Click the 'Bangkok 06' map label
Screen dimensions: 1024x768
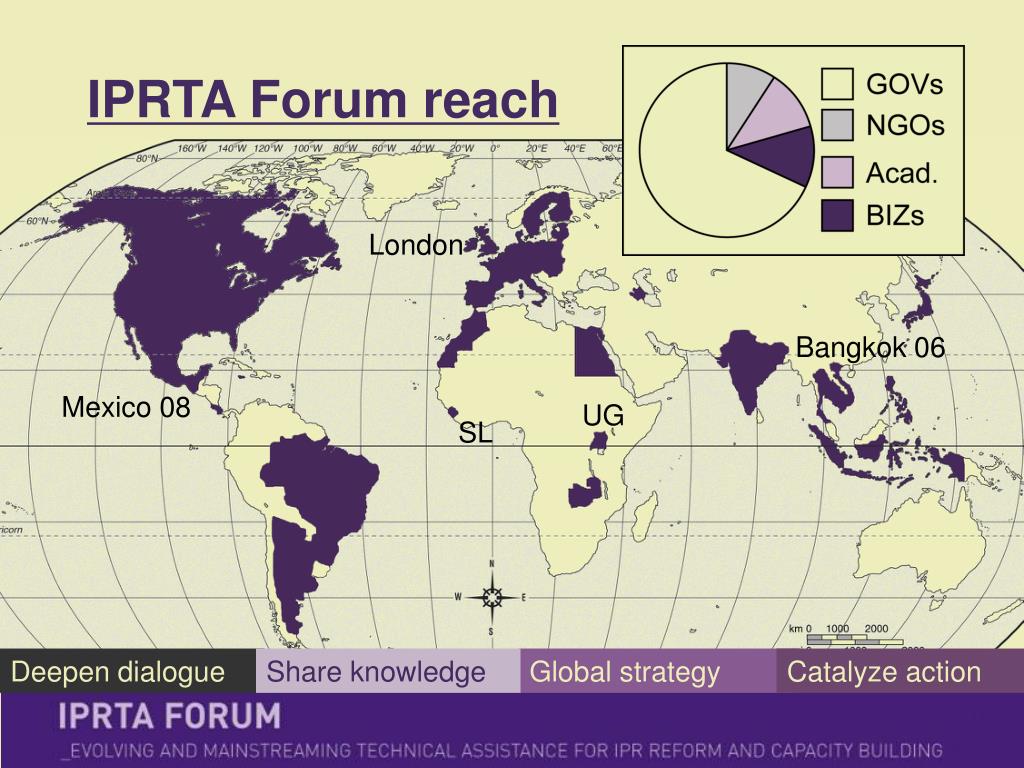(x=871, y=347)
